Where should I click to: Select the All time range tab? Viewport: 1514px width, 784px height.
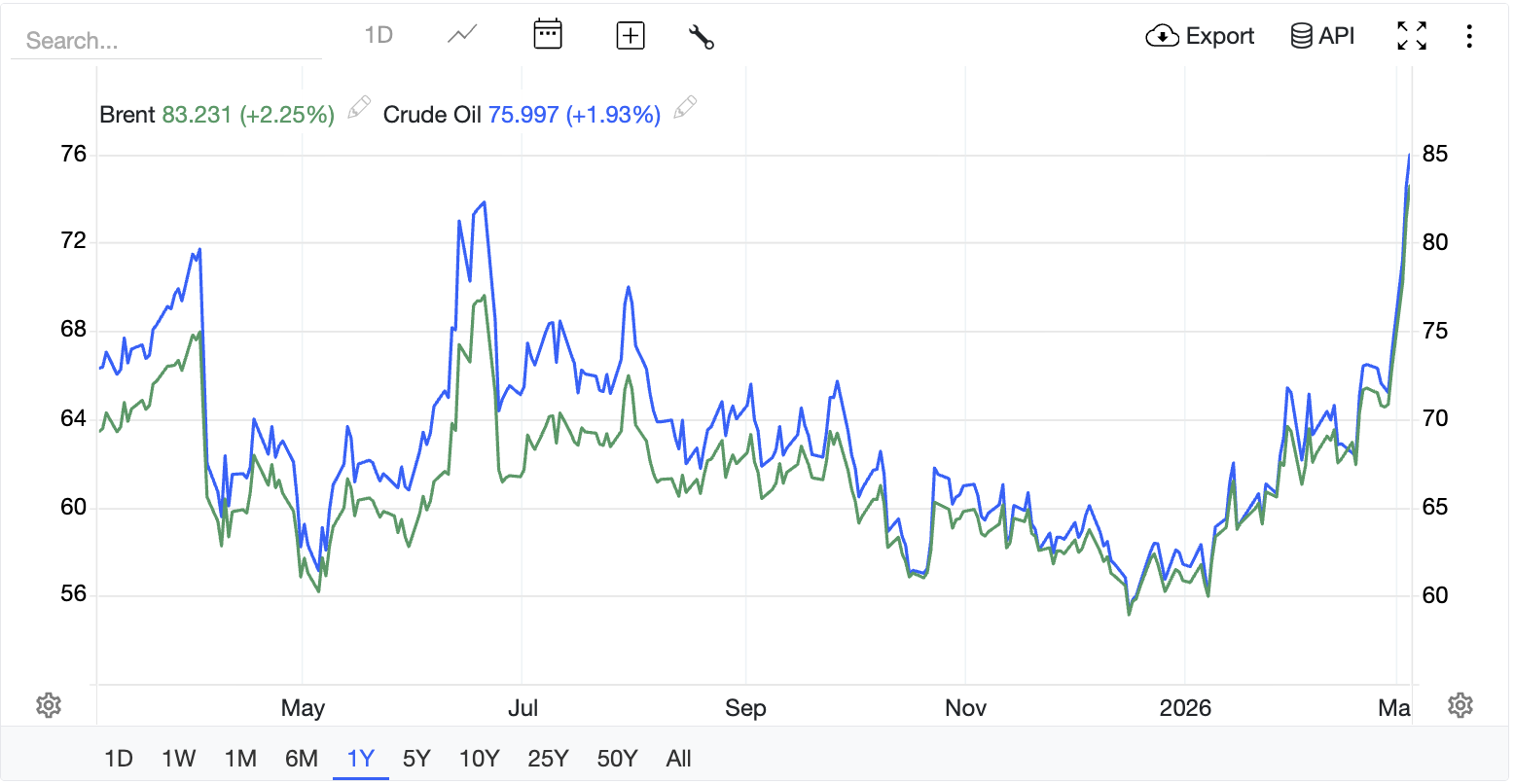pos(678,759)
